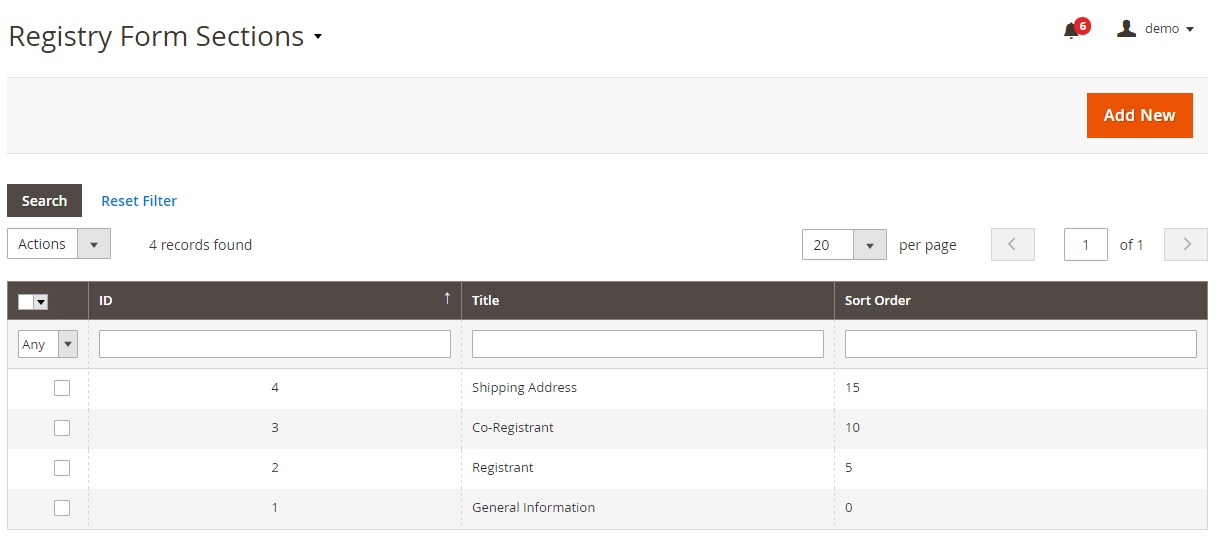The image size is (1223, 541).
Task: Open the notifications bell icon
Action: pyautogui.click(x=1072, y=30)
